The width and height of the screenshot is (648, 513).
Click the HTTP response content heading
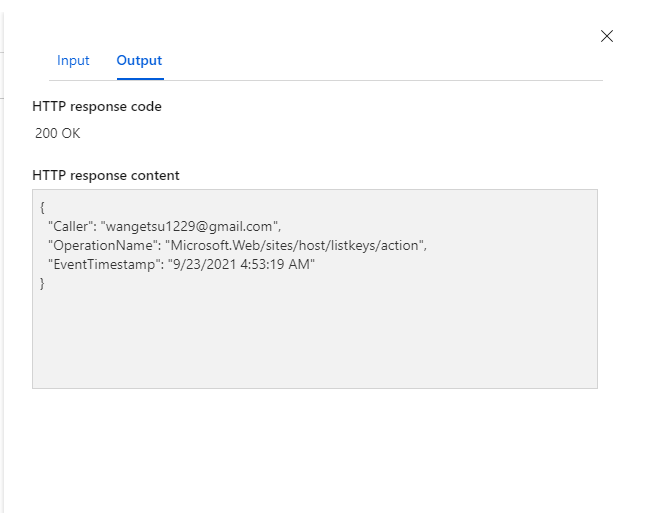(x=106, y=175)
